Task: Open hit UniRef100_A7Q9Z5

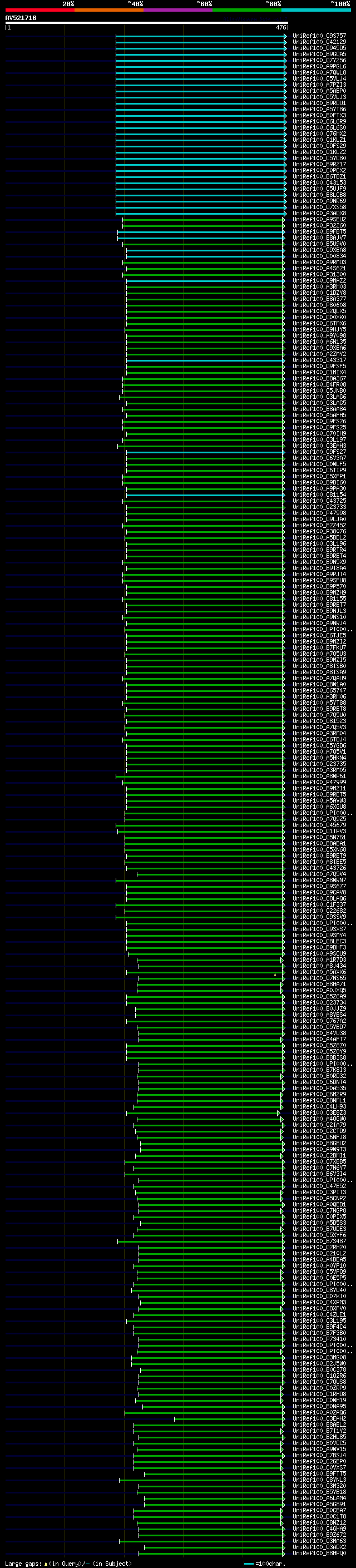Action: click(319, 819)
